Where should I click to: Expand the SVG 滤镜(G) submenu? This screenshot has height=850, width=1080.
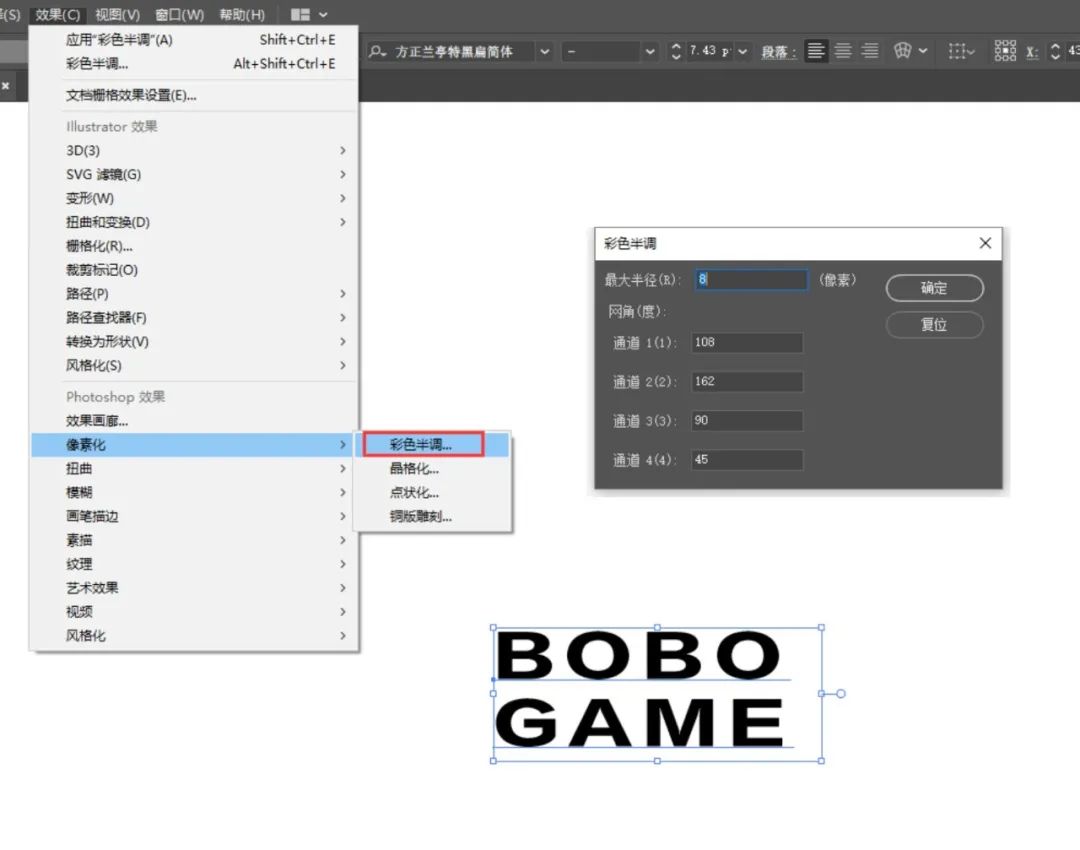click(194, 174)
